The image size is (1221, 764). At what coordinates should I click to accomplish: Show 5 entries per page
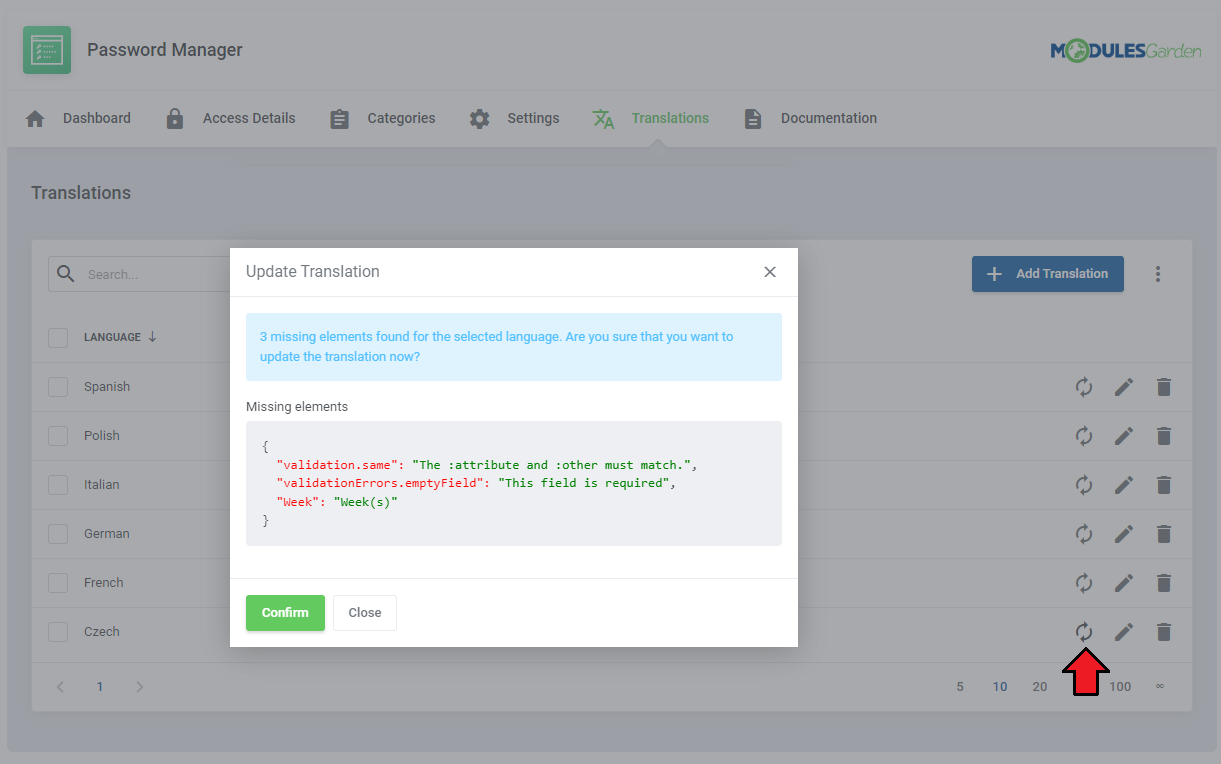tap(960, 687)
